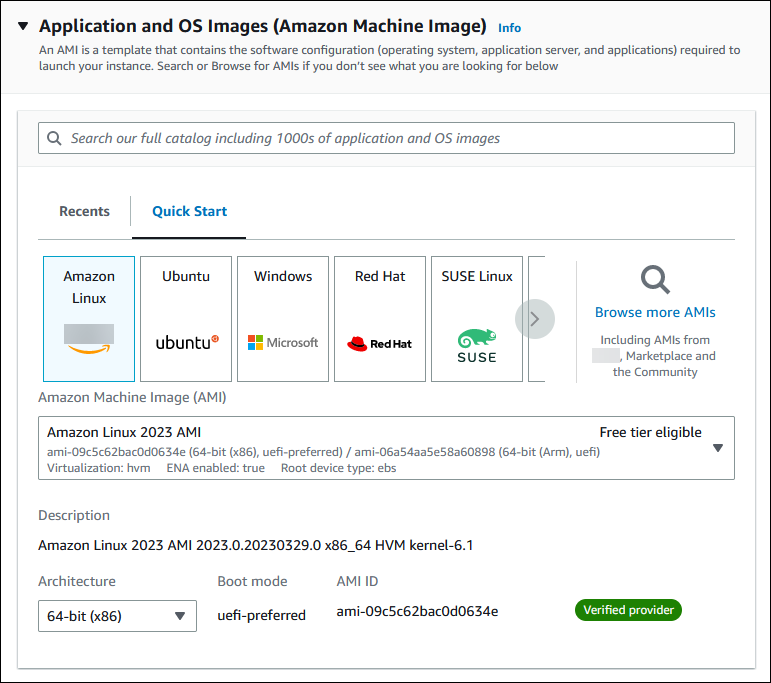
Task: Select the Windows Microsoft image option
Action: click(283, 319)
